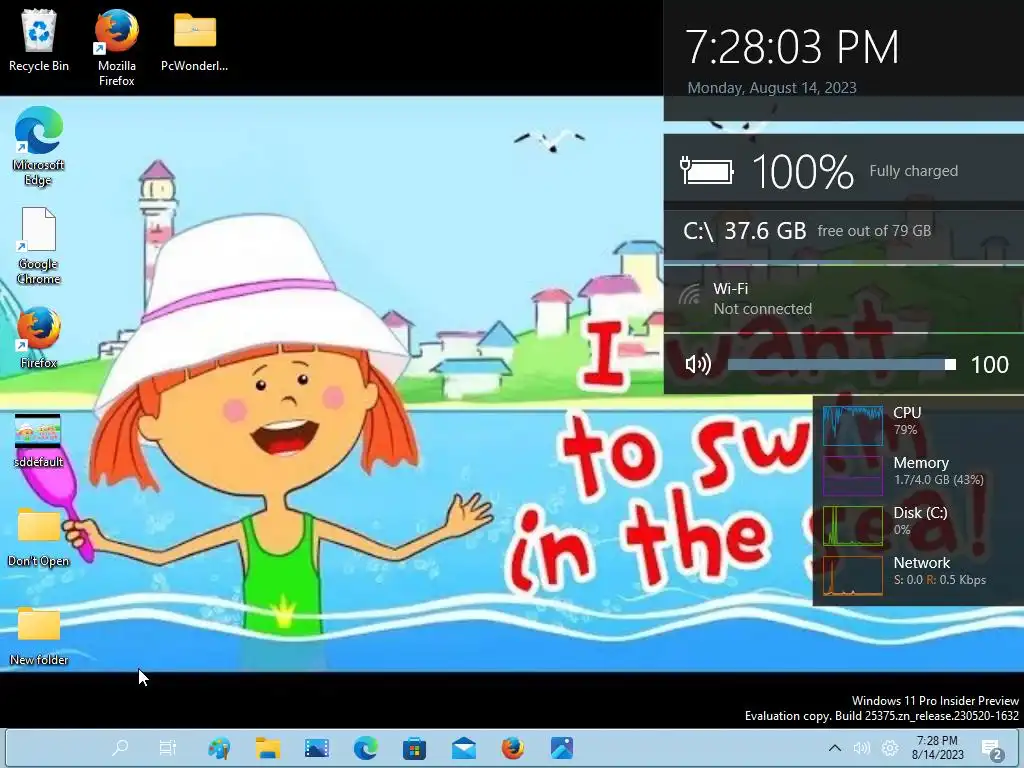Launch the Microsoft Edge desktop shortcut

[39, 146]
